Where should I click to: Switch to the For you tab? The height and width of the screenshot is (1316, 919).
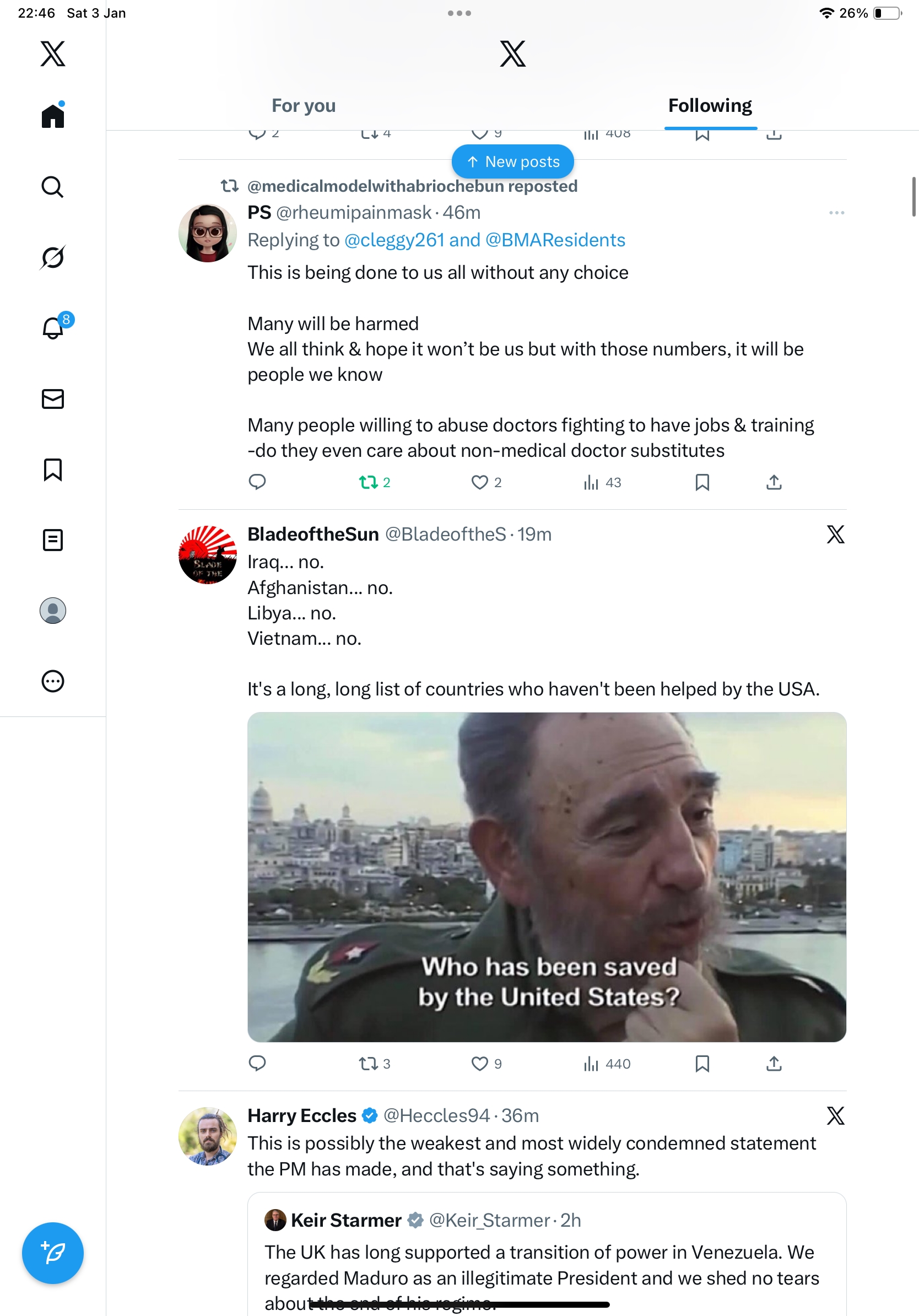tap(304, 106)
